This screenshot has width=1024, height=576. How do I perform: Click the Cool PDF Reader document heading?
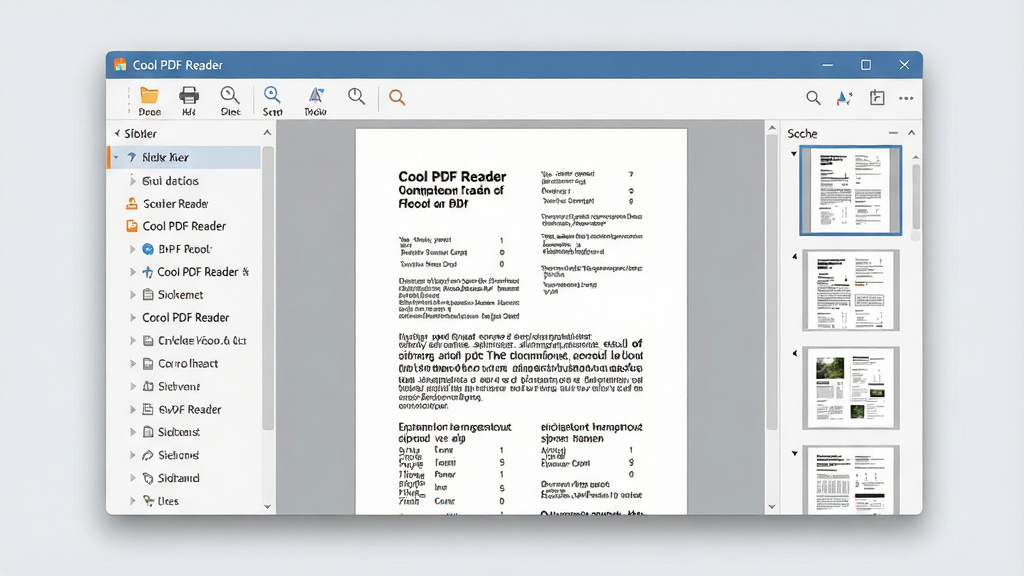452,176
